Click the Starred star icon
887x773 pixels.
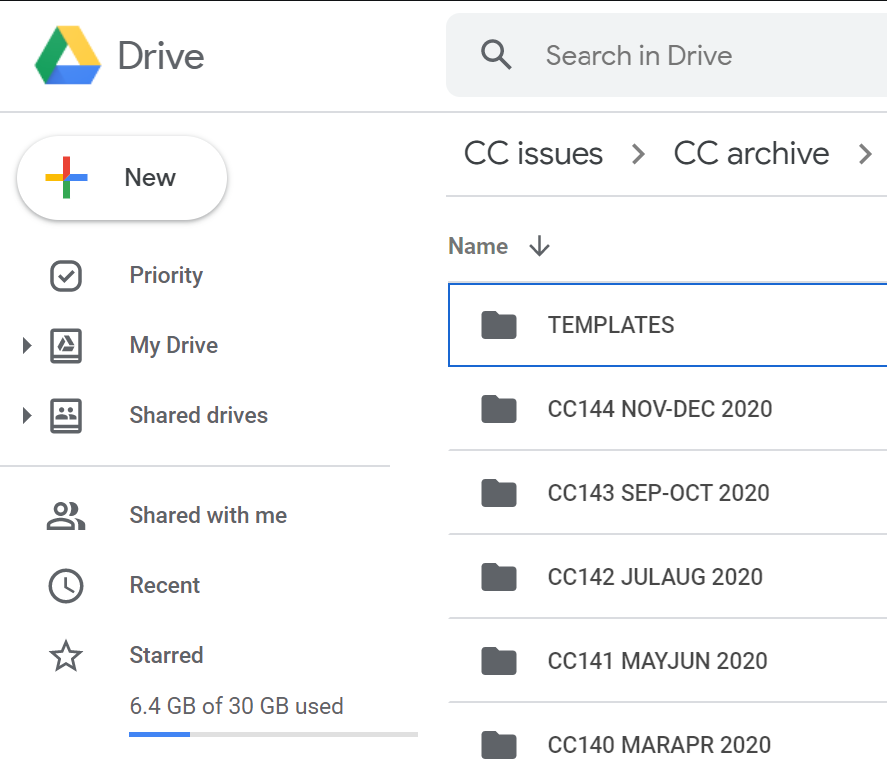66,656
